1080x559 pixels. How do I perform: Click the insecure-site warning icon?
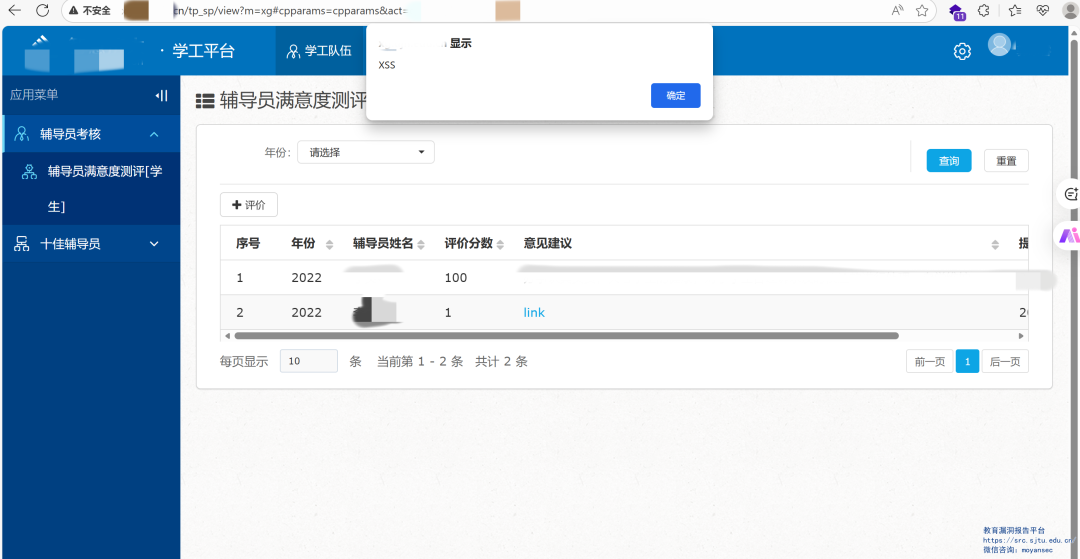click(x=74, y=11)
